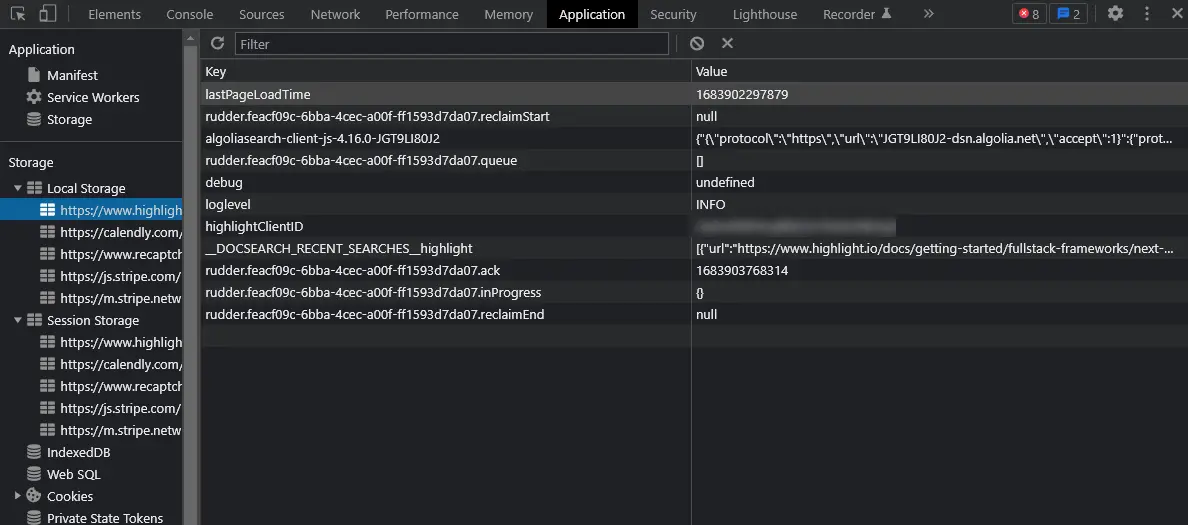
Task: Select the highlightClientID row
Action: (x=254, y=227)
